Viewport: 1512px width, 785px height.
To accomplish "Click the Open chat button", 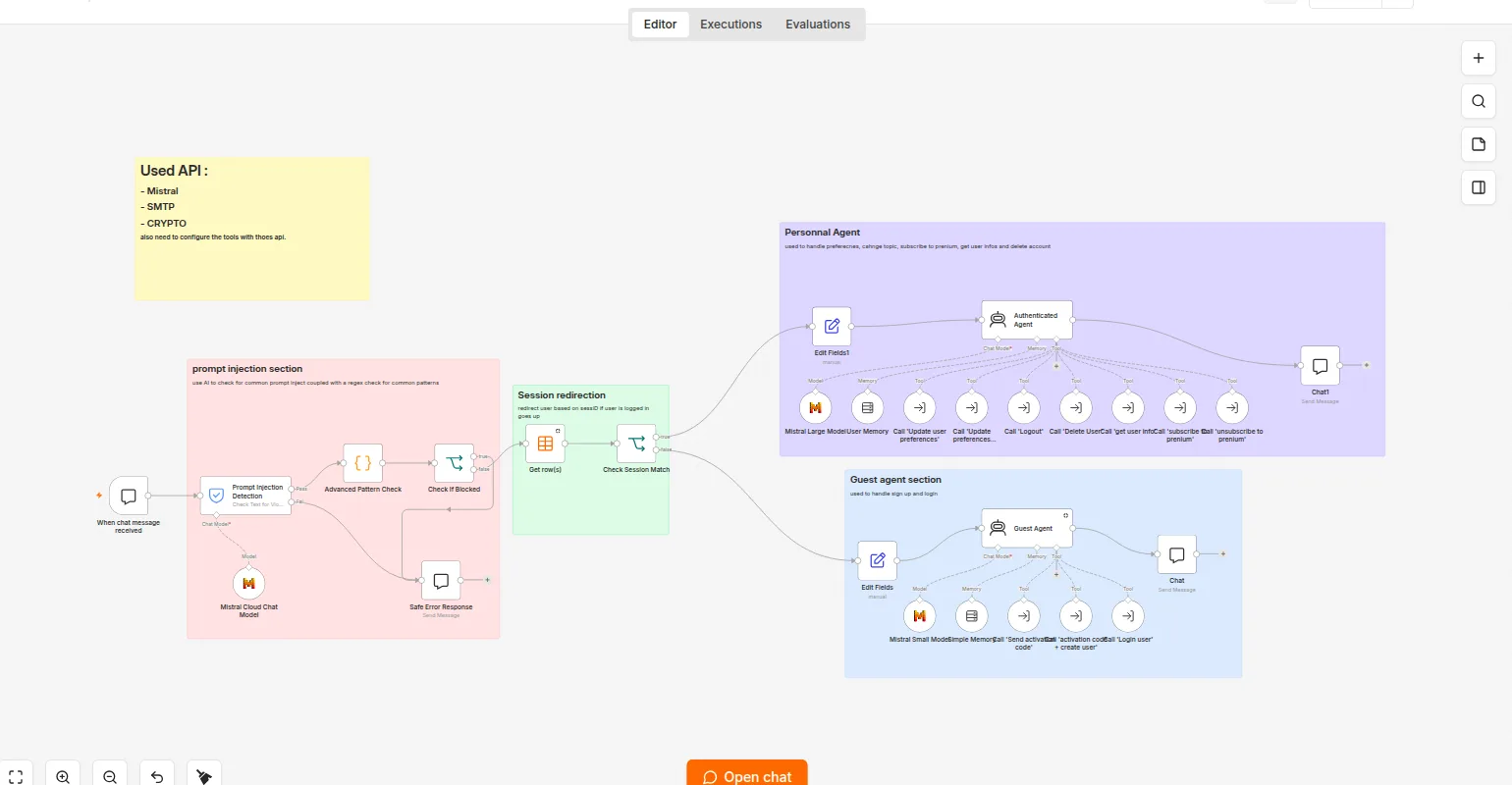I will (747, 775).
